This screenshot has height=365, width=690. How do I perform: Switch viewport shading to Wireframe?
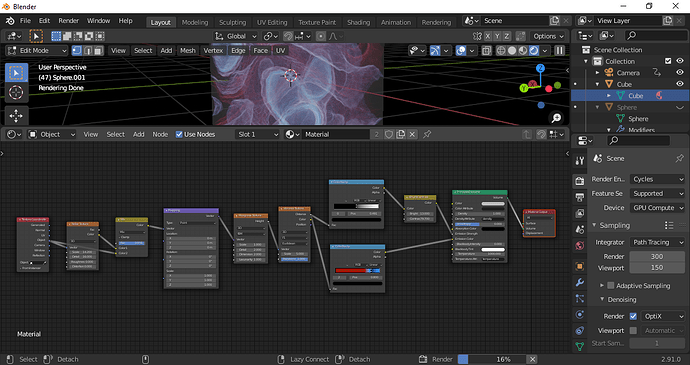tap(501, 51)
